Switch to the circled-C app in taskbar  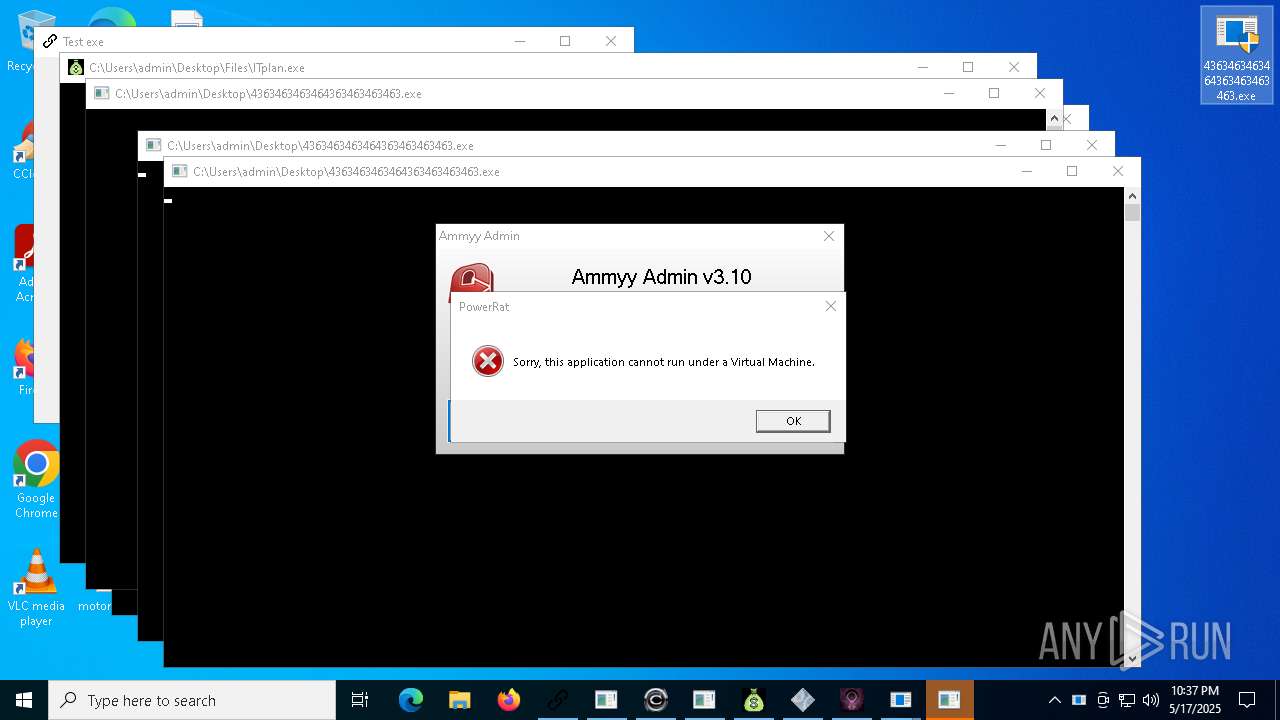pyautogui.click(x=656, y=700)
